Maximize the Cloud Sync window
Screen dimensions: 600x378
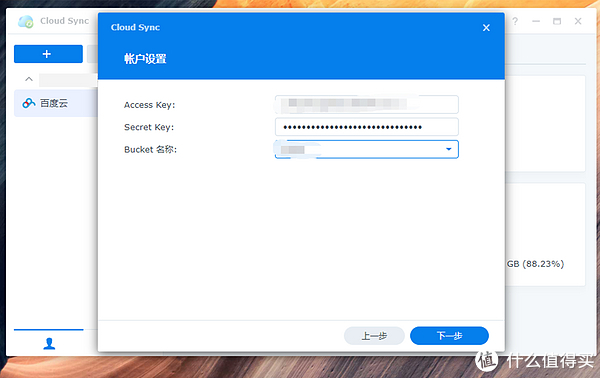557,21
